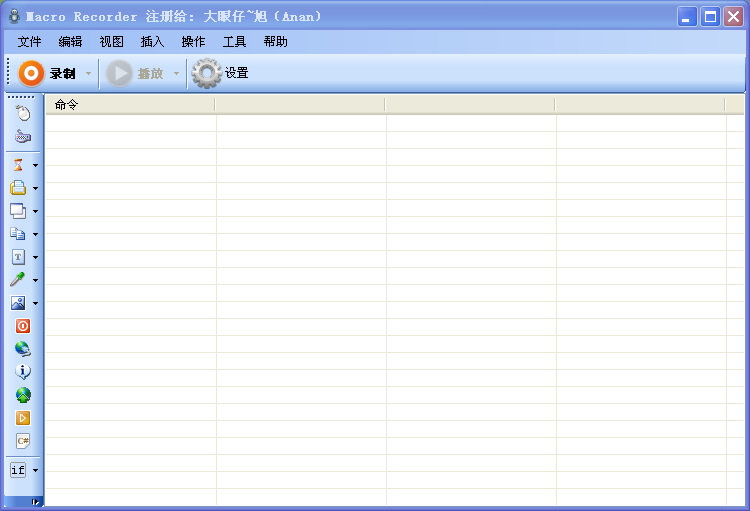This screenshot has width=750, height=511.
Task: Select the copy files icon
Action: [18, 234]
